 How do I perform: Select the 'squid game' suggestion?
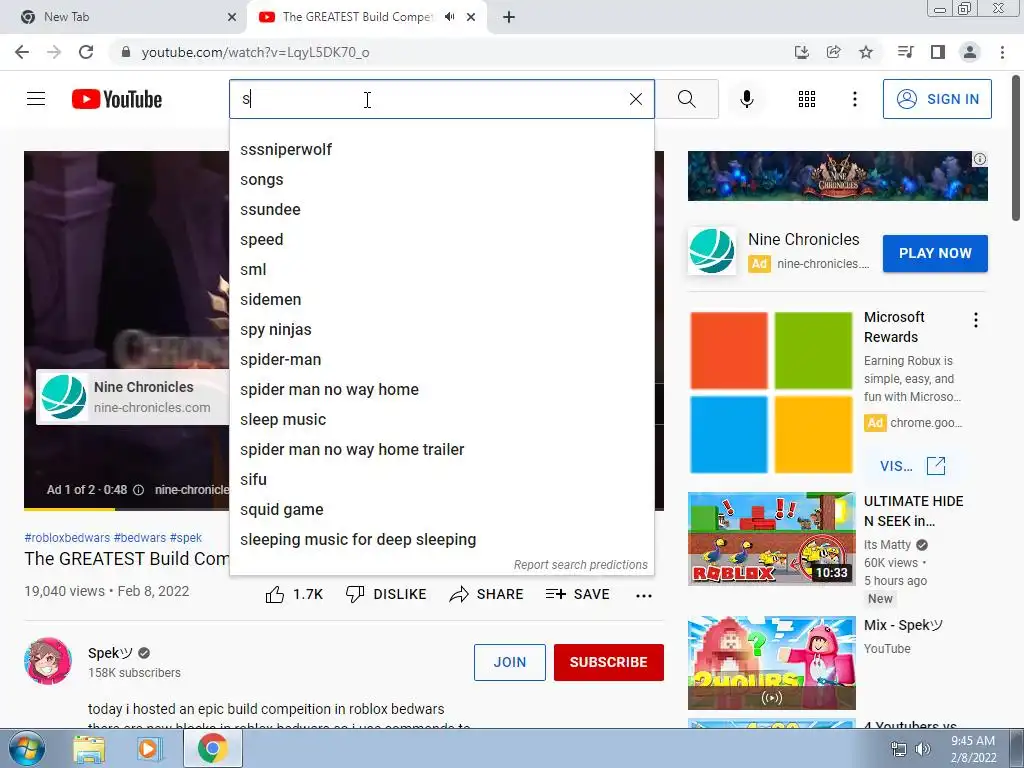coord(441,510)
